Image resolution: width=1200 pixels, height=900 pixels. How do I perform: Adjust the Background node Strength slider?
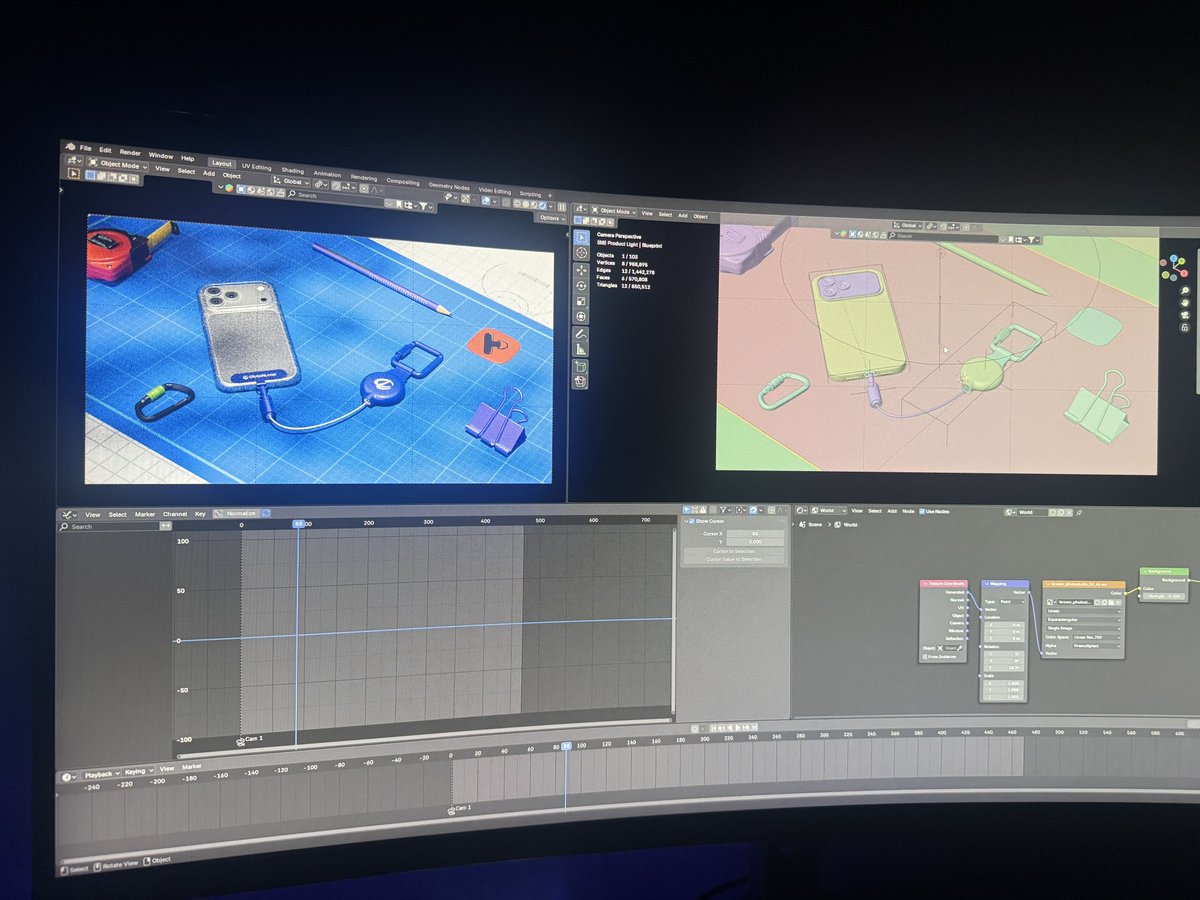point(1164,596)
